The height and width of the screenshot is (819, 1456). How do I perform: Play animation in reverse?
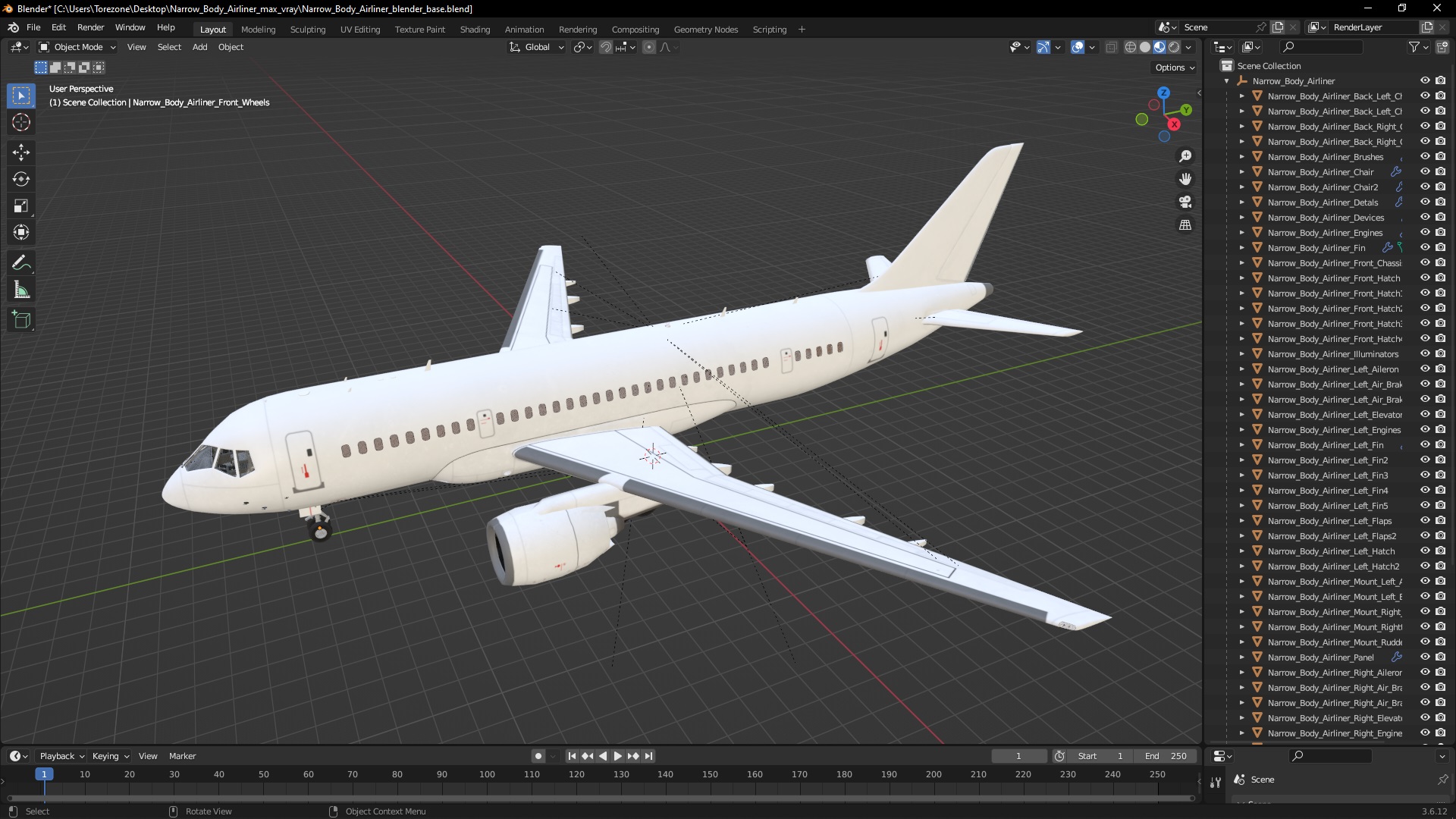(603, 756)
